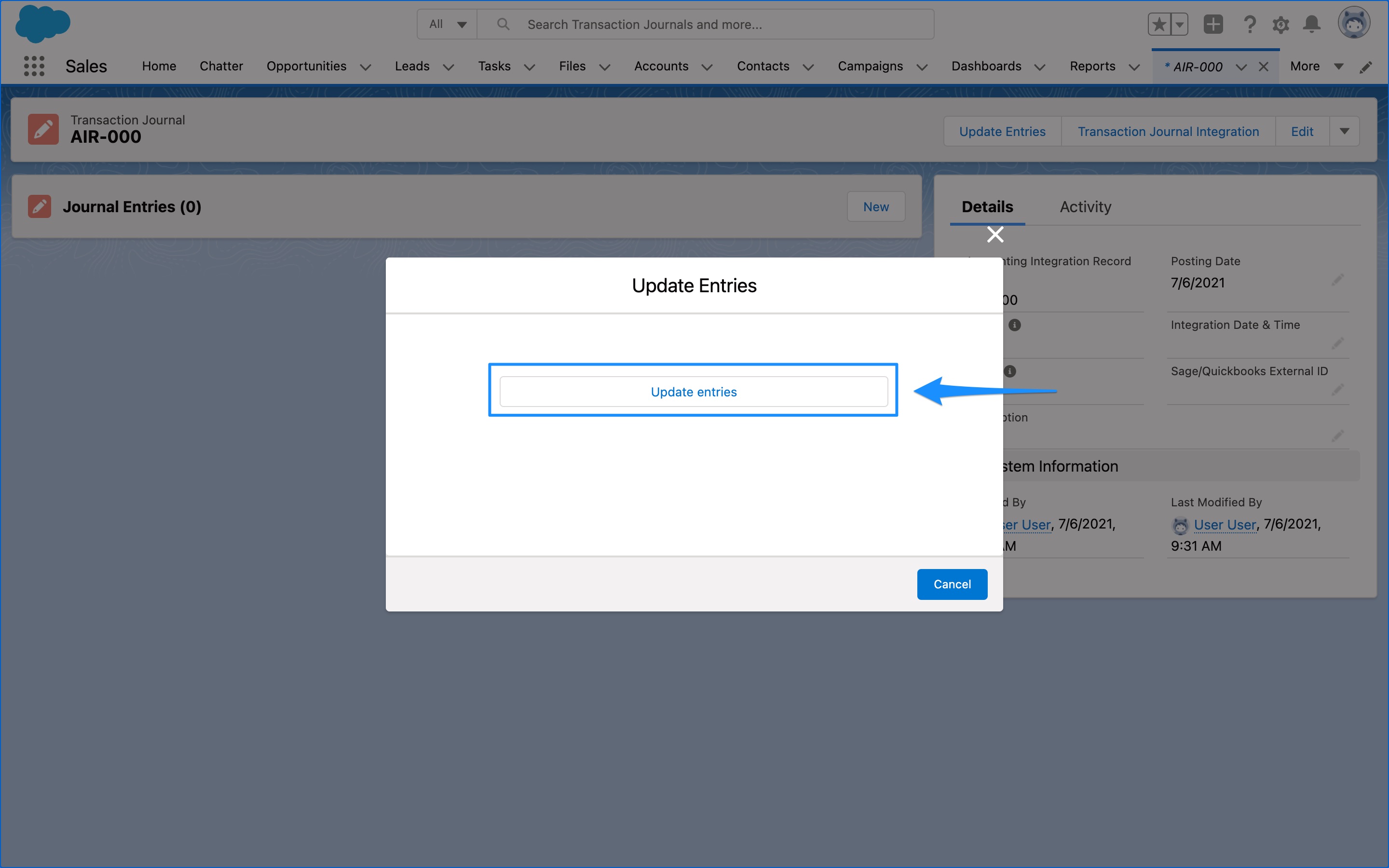Open the Setup gear icon
This screenshot has width=1389, height=868.
coord(1281,24)
